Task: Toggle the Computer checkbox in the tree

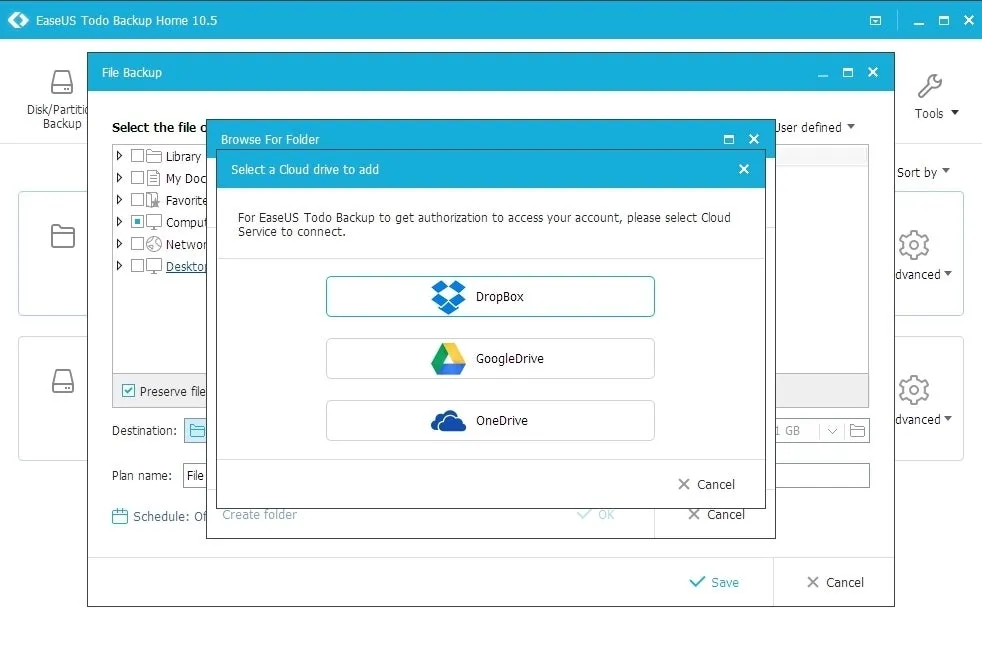Action: tap(136, 222)
